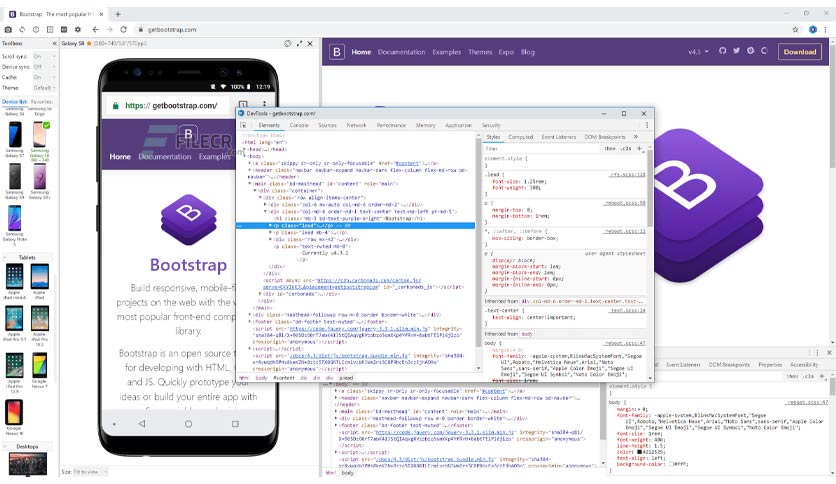The image size is (836, 484).
Task: Click the page reload icon in toolbar
Action: pos(123,30)
